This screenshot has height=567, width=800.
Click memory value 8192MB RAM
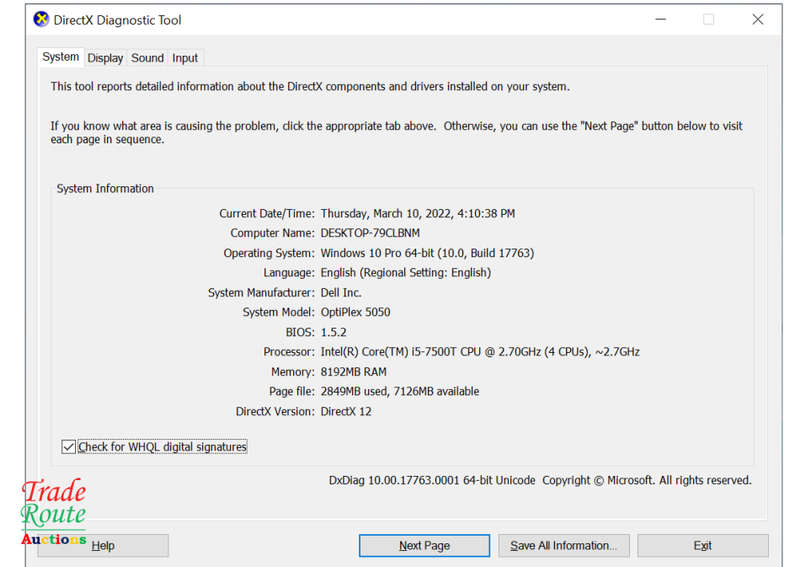click(353, 372)
